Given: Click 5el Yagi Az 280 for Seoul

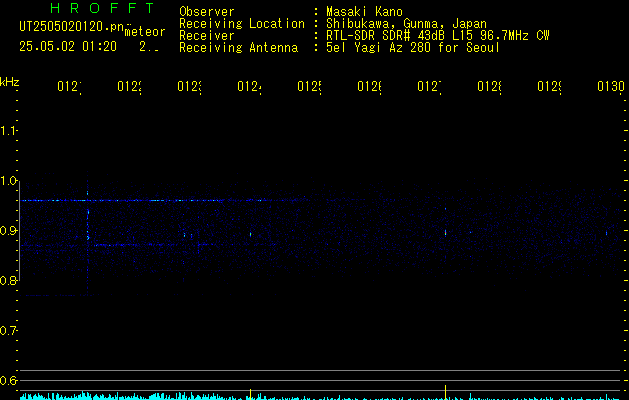Looking at the screenshot, I should (x=413, y=48).
